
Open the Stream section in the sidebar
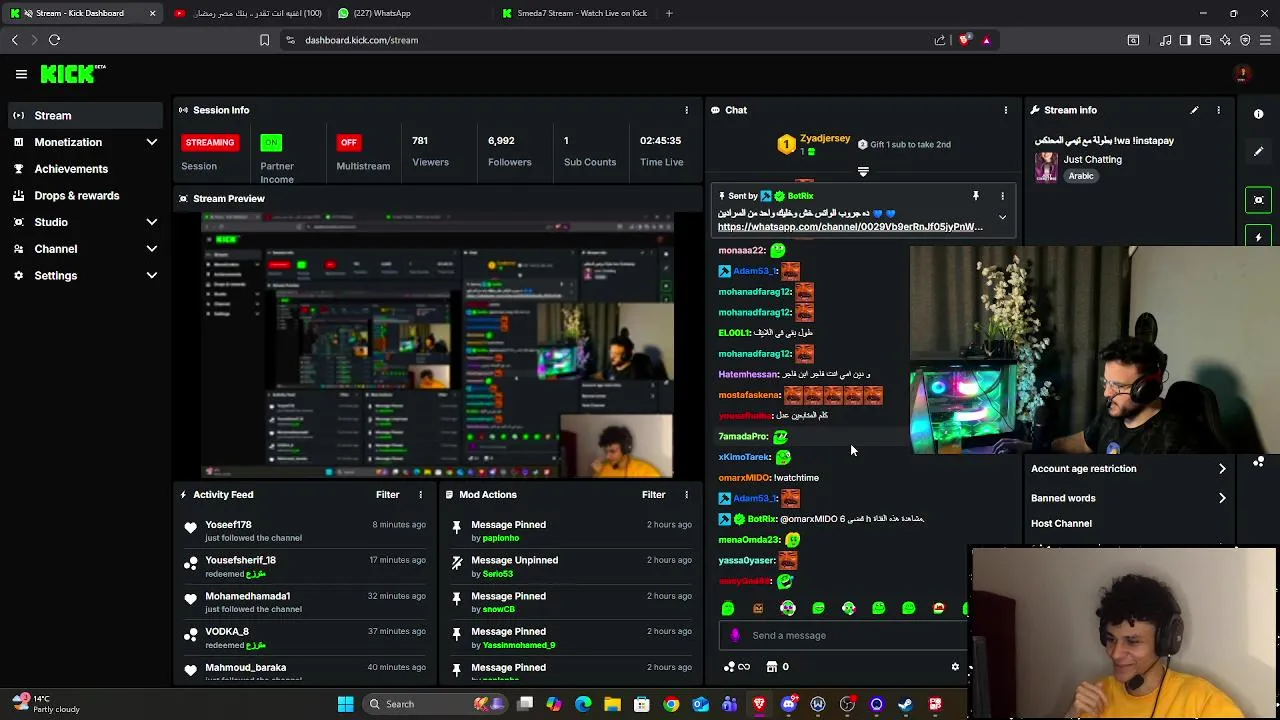(83, 115)
